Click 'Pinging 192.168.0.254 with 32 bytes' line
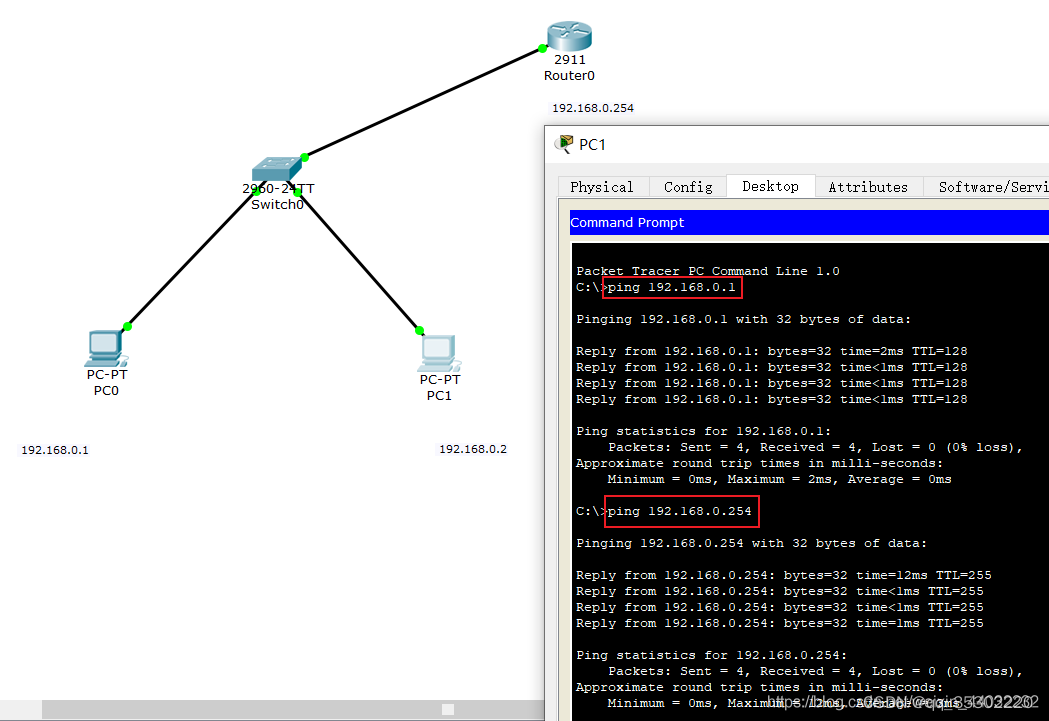This screenshot has width=1049, height=721. tap(751, 543)
